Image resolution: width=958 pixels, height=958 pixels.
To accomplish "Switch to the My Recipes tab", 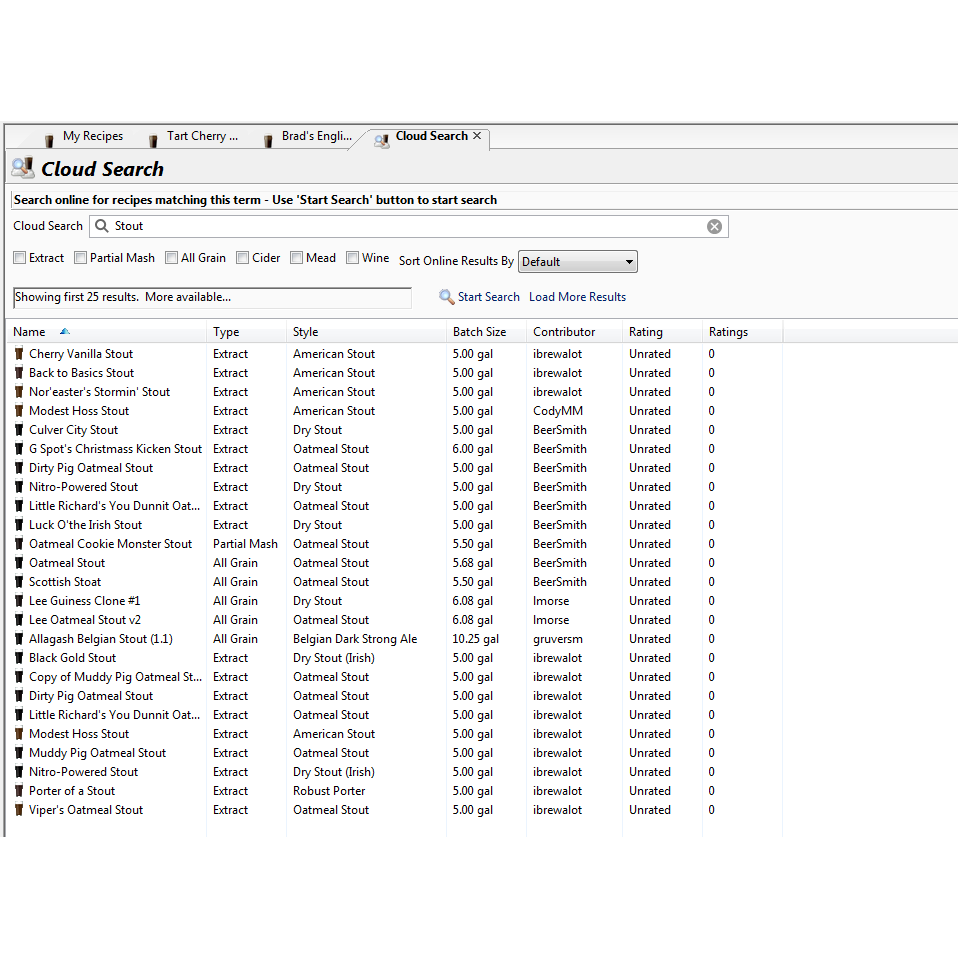I will (x=92, y=137).
